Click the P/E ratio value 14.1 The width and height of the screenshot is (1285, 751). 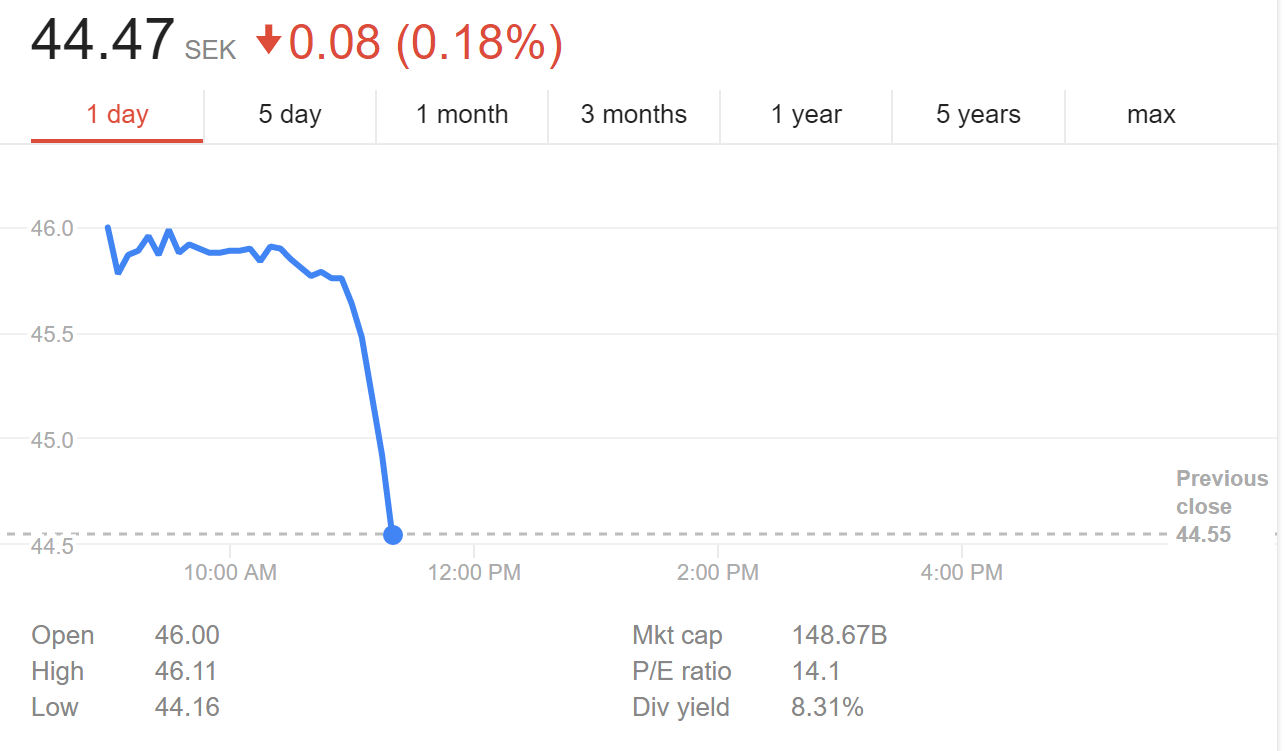[815, 672]
